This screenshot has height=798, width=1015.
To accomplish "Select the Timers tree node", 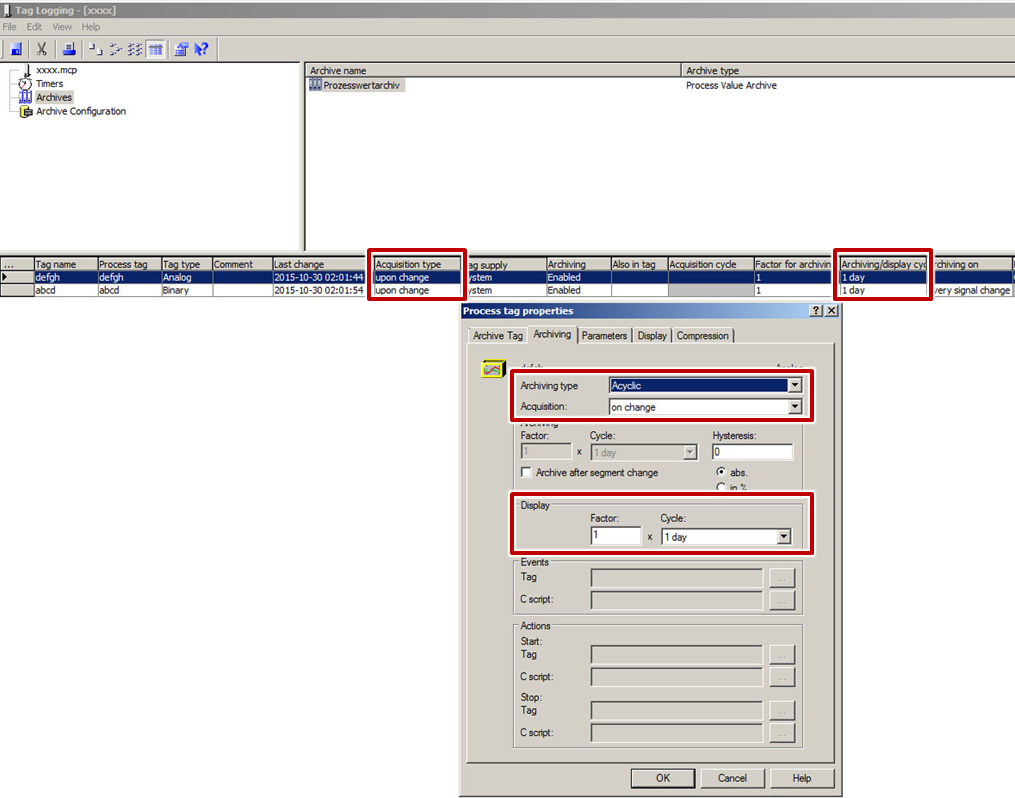I will 49,83.
